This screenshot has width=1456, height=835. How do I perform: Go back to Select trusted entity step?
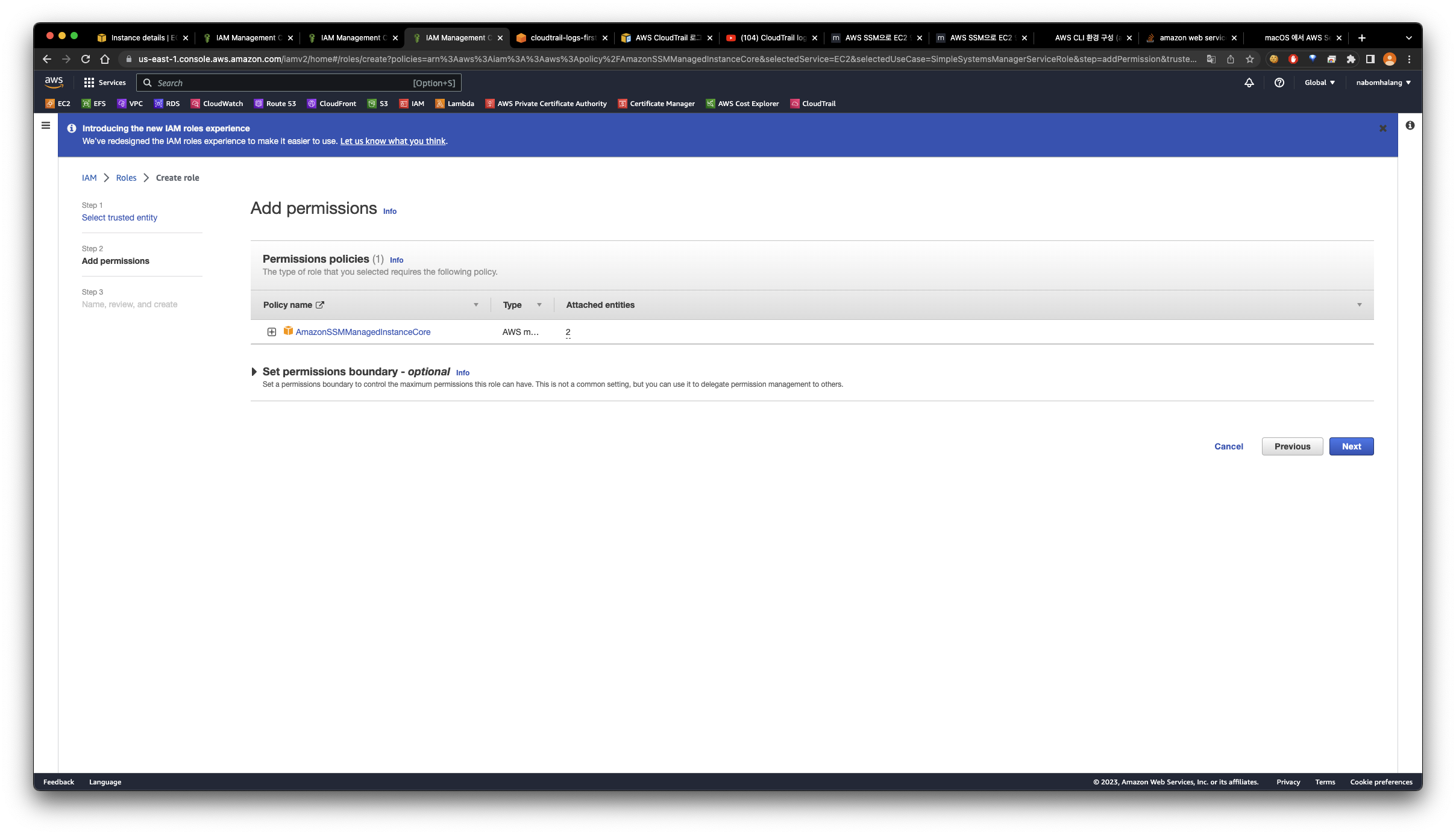pyautogui.click(x=119, y=217)
